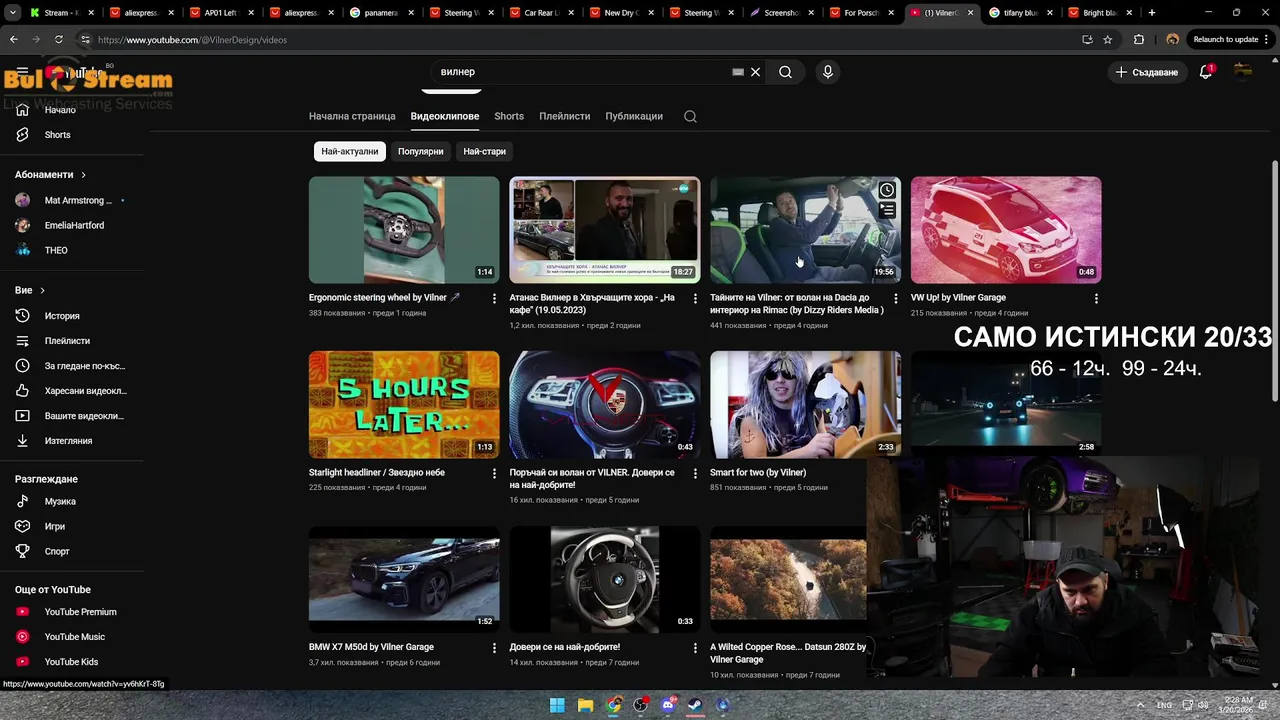This screenshot has width=1280, height=720.
Task: Open options menu for Ergonomic steering wheel video
Action: (494, 299)
